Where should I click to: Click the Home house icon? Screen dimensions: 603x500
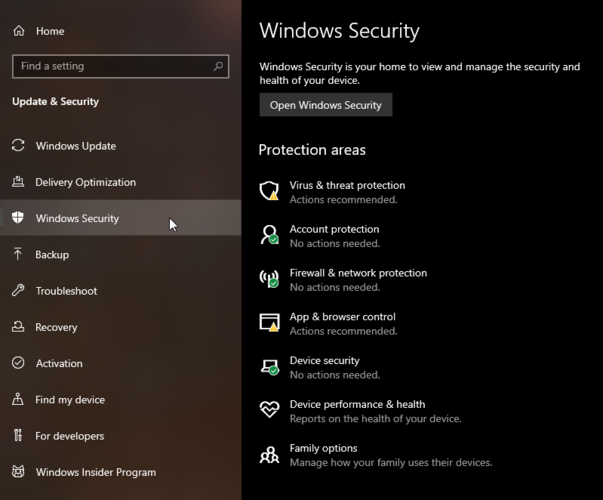pyautogui.click(x=18, y=31)
